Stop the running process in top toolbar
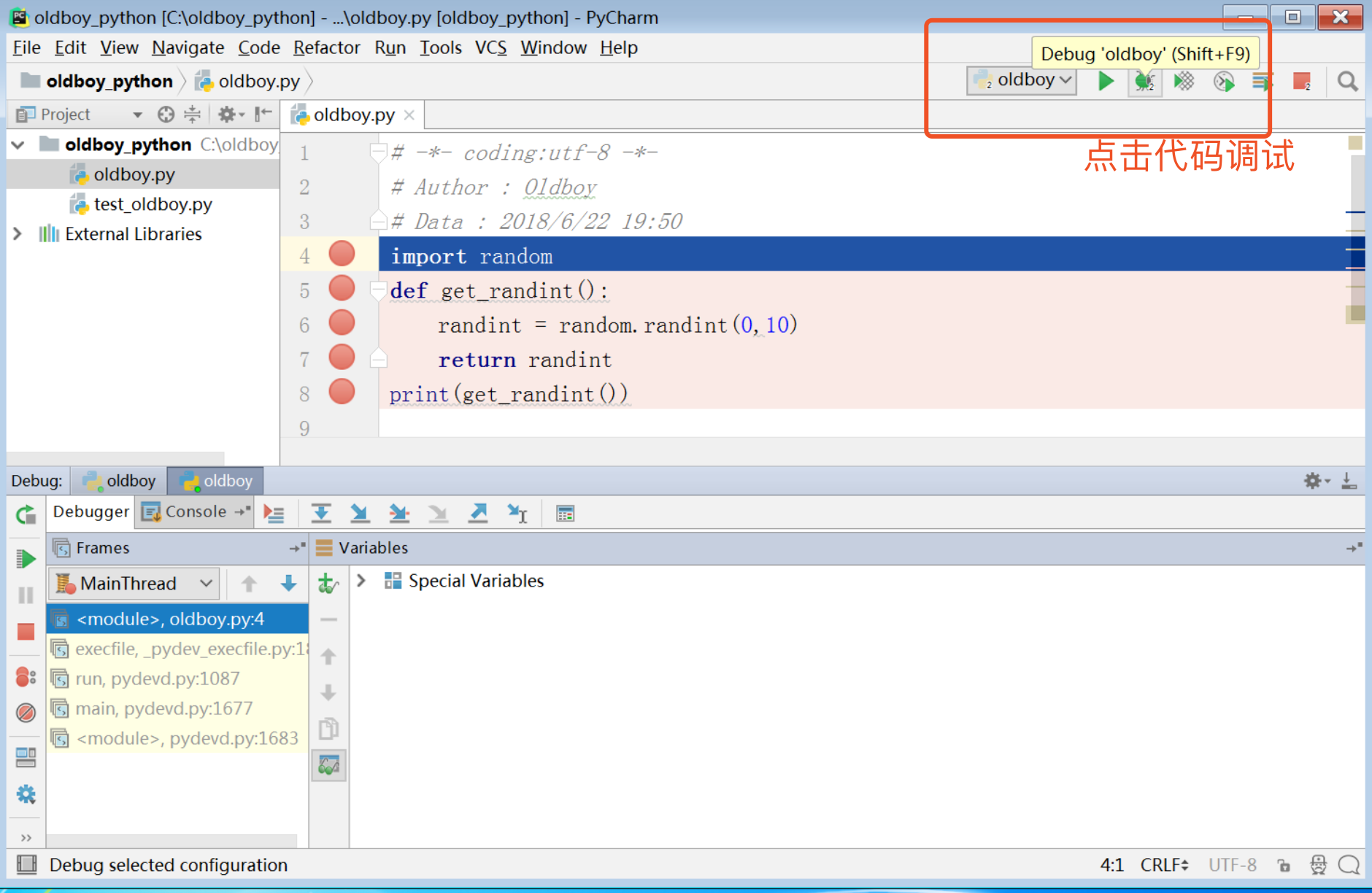Image resolution: width=1372 pixels, height=893 pixels. pyautogui.click(x=1302, y=81)
